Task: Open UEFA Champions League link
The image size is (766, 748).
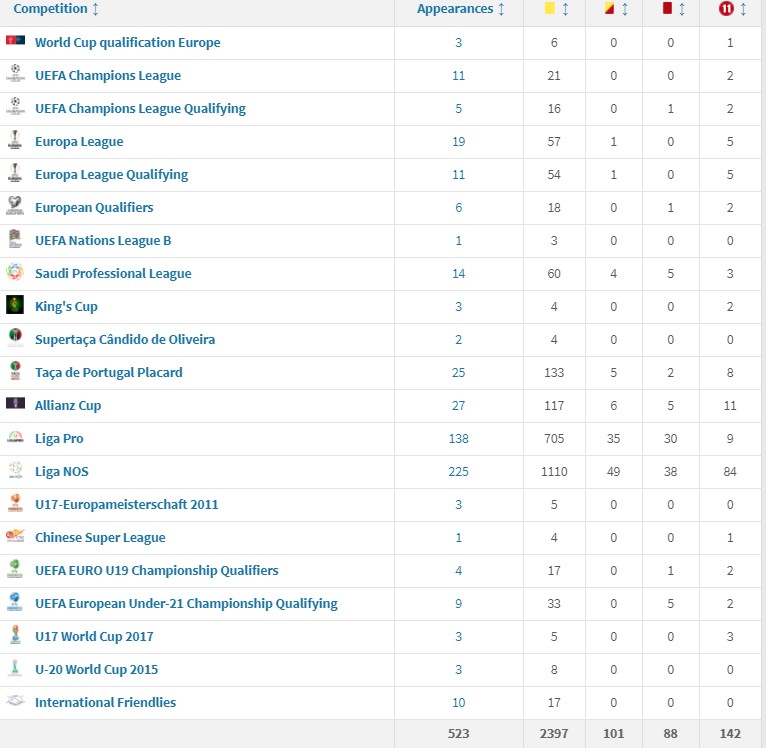Action: click(x=108, y=76)
